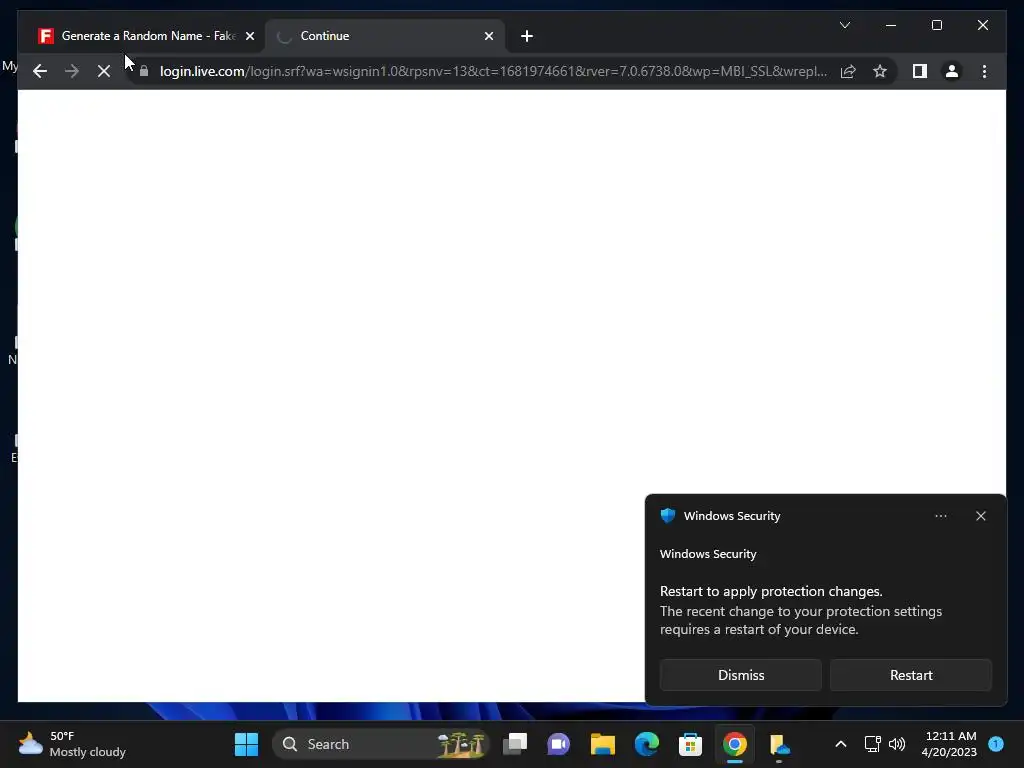
Task: Launch Microsoft Edge from taskbar
Action: 647,744
